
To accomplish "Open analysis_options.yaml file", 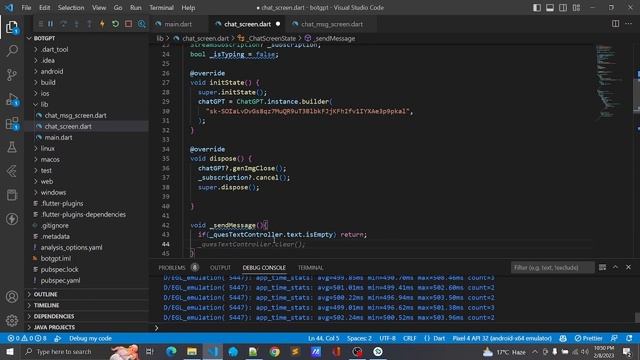I will 71,248.
